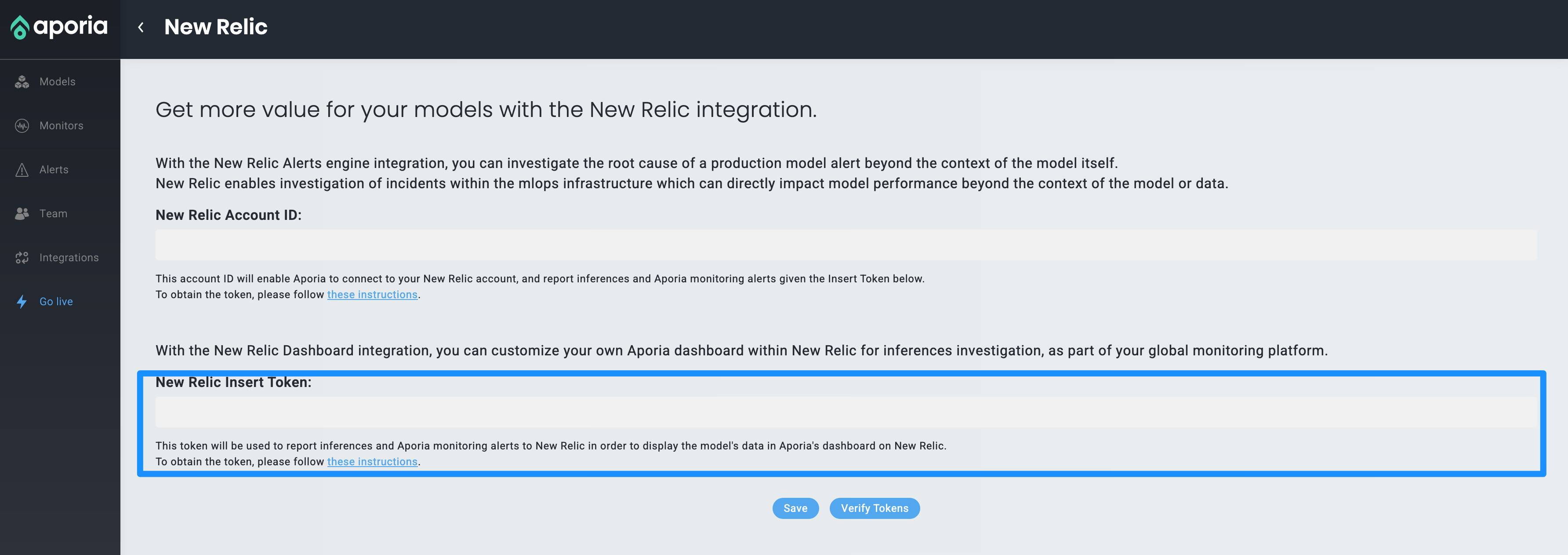Image resolution: width=1568 pixels, height=555 pixels.
Task: Open instructions link under Insert Token field
Action: click(372, 462)
